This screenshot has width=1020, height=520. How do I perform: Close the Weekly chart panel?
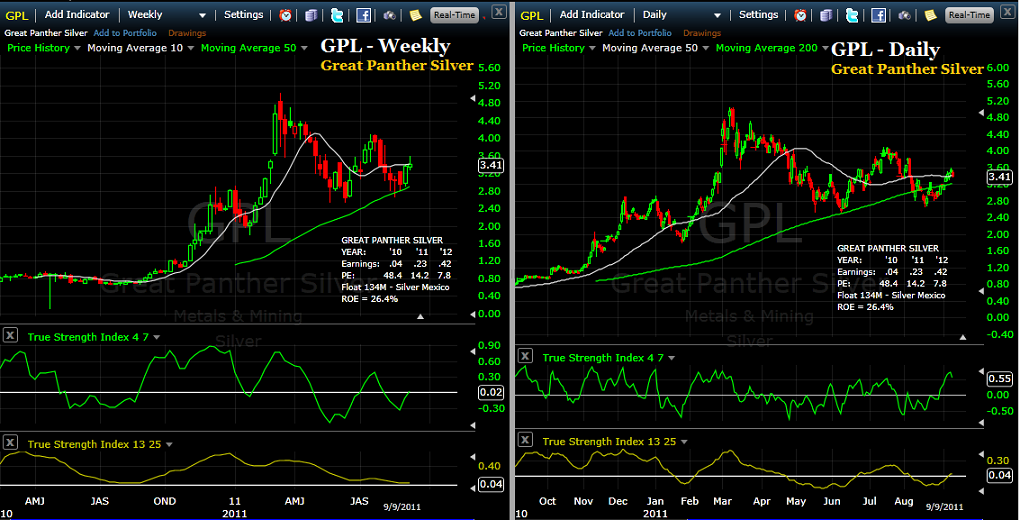(498, 11)
